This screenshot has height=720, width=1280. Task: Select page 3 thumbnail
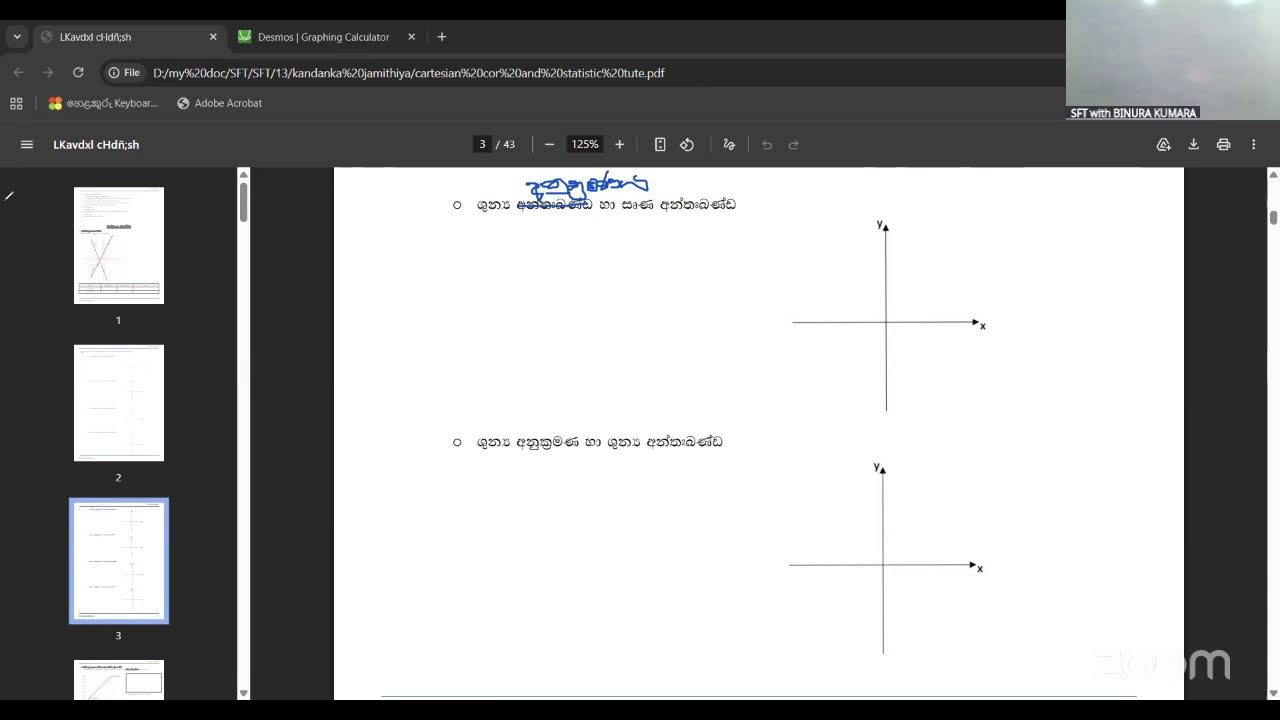(x=119, y=561)
